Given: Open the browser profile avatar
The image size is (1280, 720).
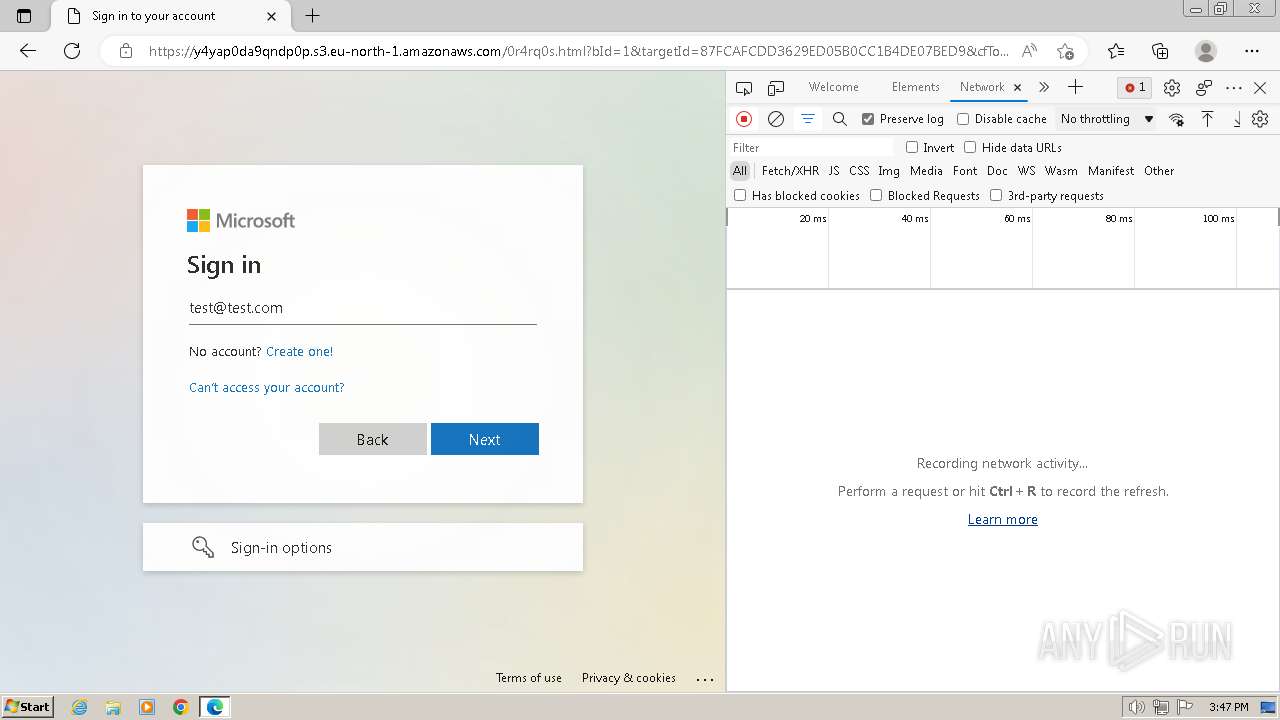Looking at the screenshot, I should point(1206,51).
